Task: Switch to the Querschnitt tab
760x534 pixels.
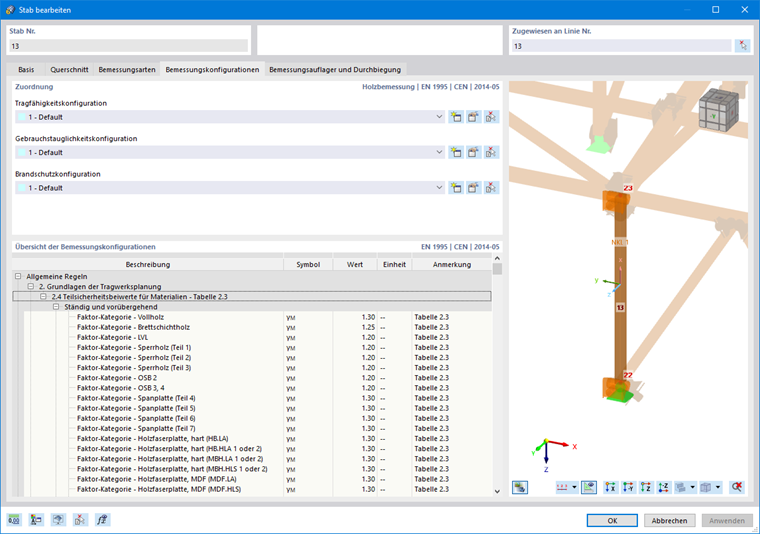Action: pos(69,70)
